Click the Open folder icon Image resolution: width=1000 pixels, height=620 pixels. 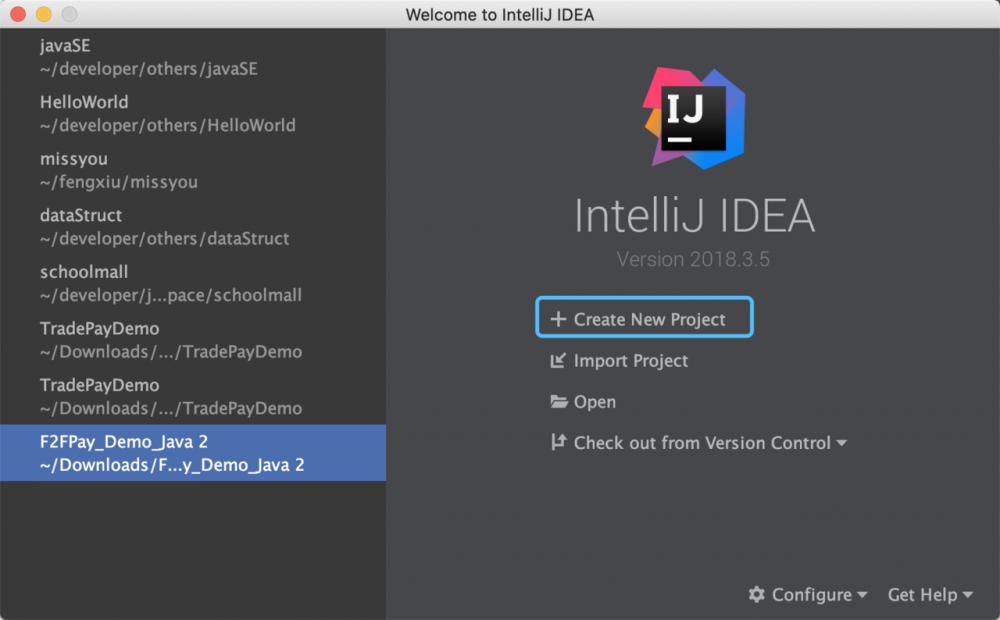pyautogui.click(x=559, y=402)
